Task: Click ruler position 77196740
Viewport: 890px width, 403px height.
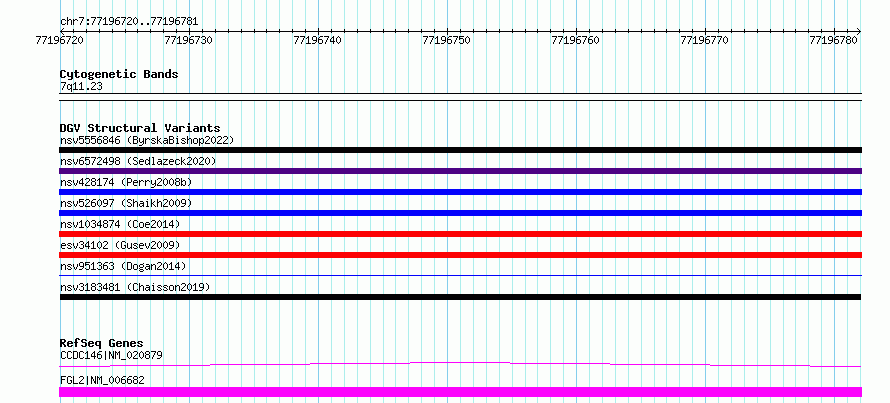Action: 318,40
